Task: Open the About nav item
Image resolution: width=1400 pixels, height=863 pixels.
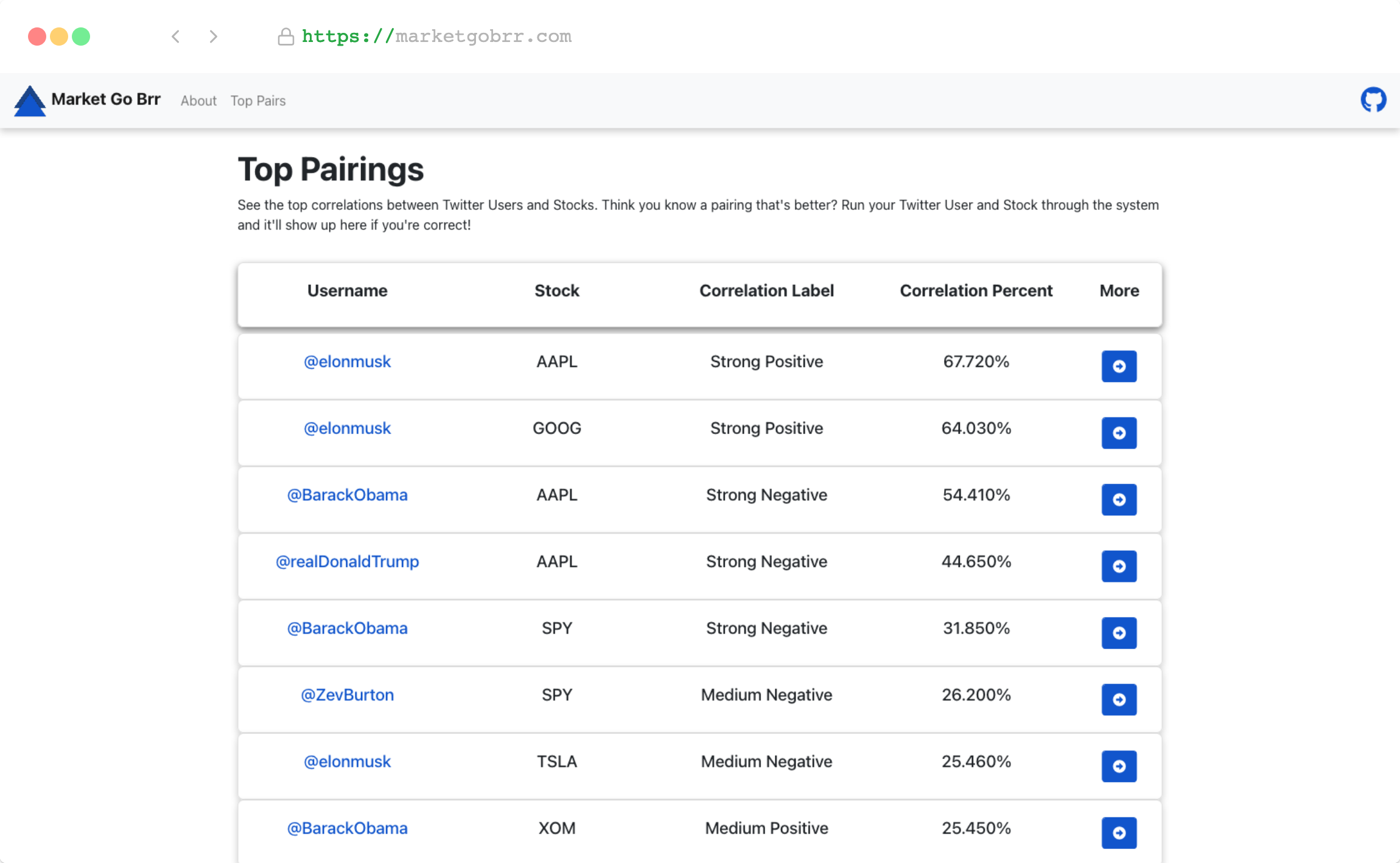Action: (x=198, y=101)
